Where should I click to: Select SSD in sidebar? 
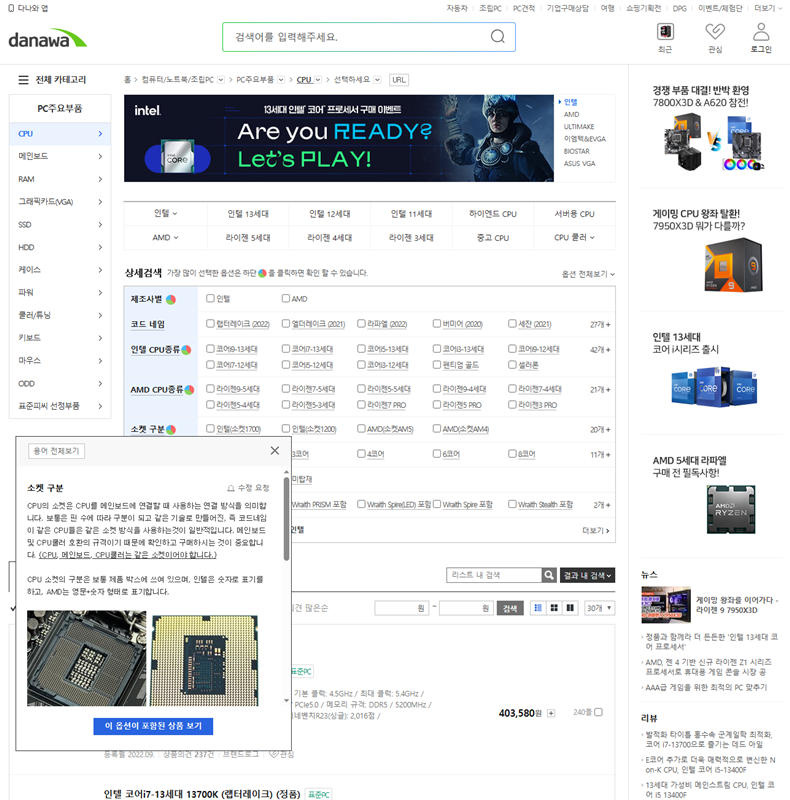pos(60,224)
